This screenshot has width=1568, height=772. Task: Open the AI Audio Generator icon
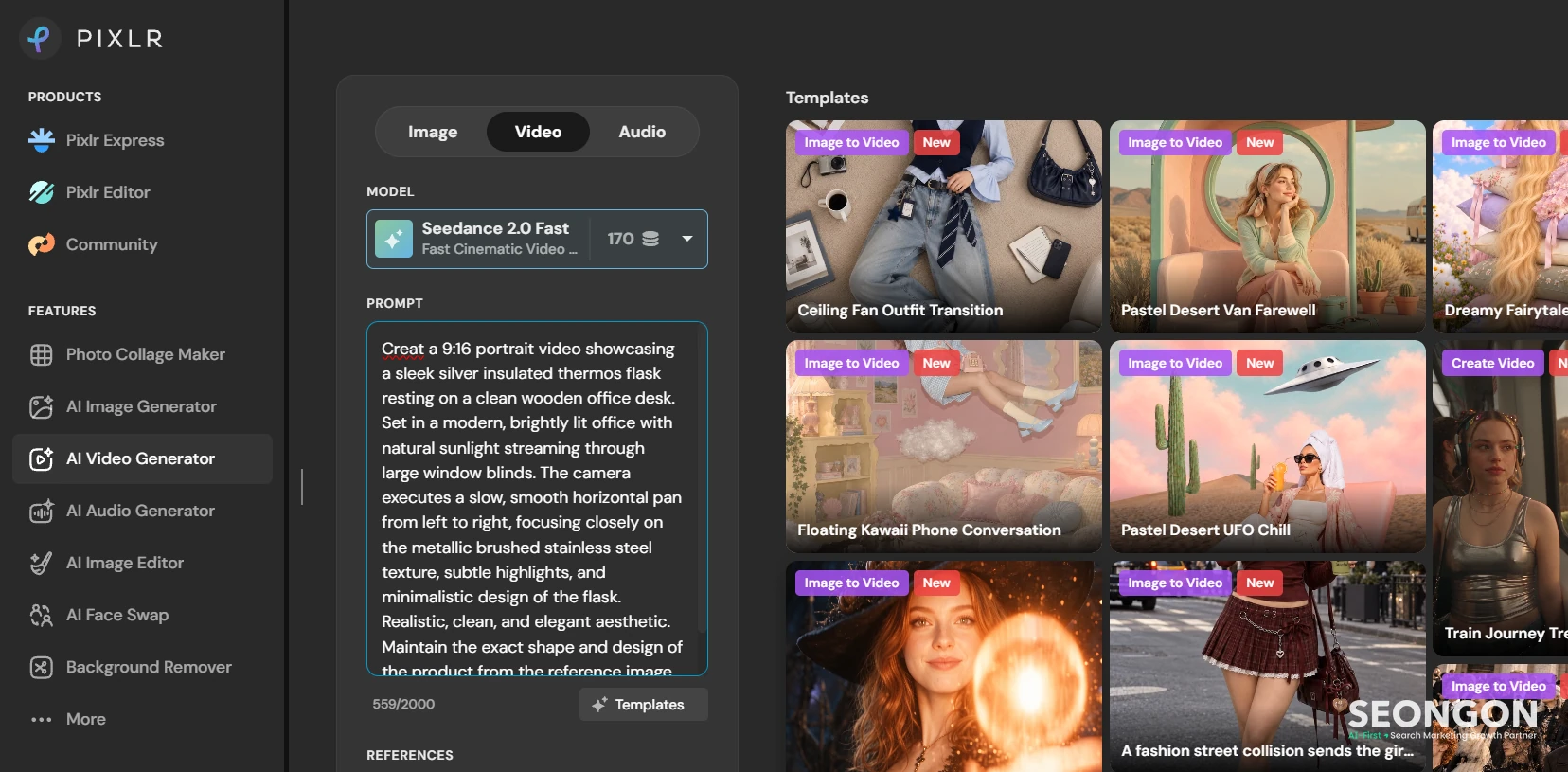[42, 511]
